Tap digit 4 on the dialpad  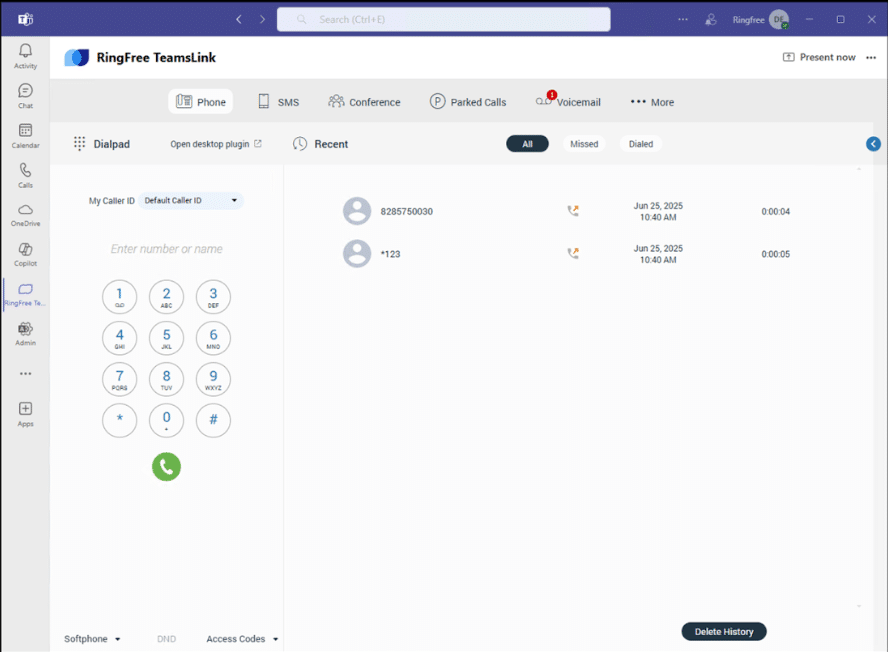(x=119, y=338)
